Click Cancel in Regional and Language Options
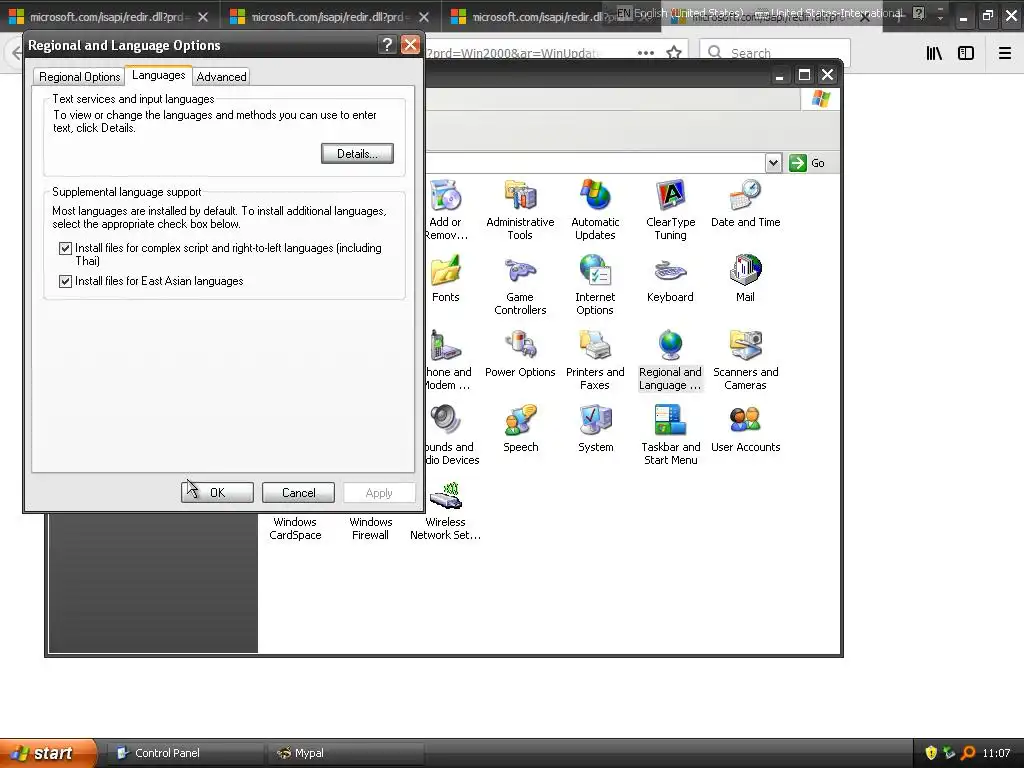This screenshot has width=1024, height=768. (298, 492)
